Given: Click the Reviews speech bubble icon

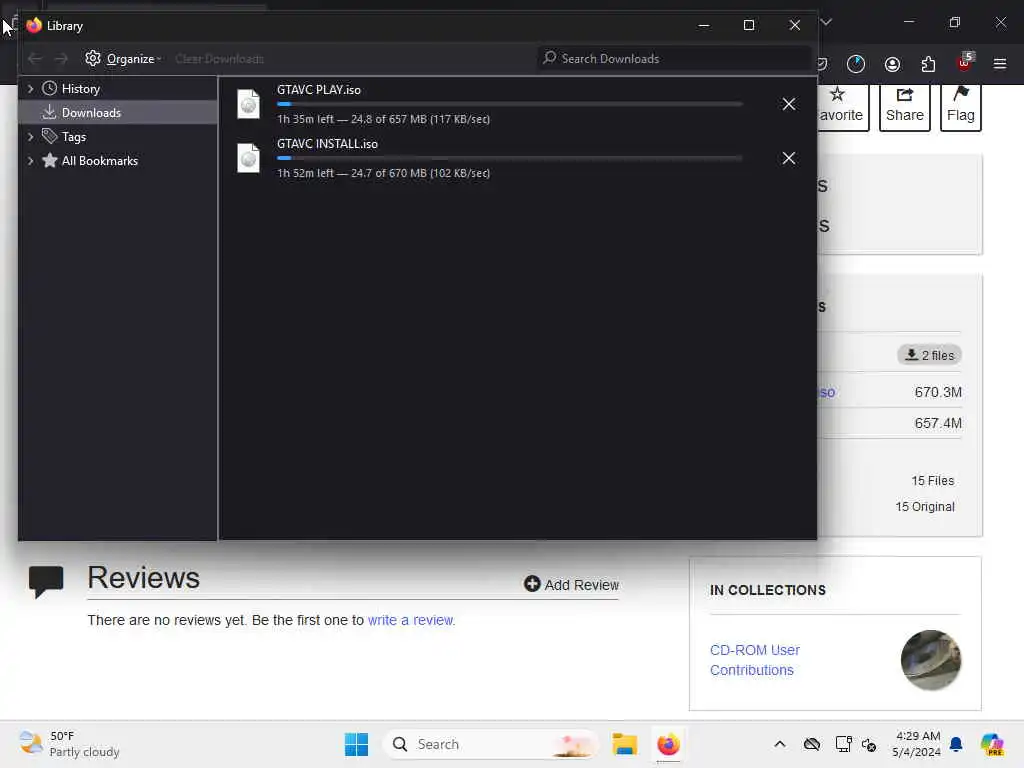Looking at the screenshot, I should pyautogui.click(x=46, y=581).
